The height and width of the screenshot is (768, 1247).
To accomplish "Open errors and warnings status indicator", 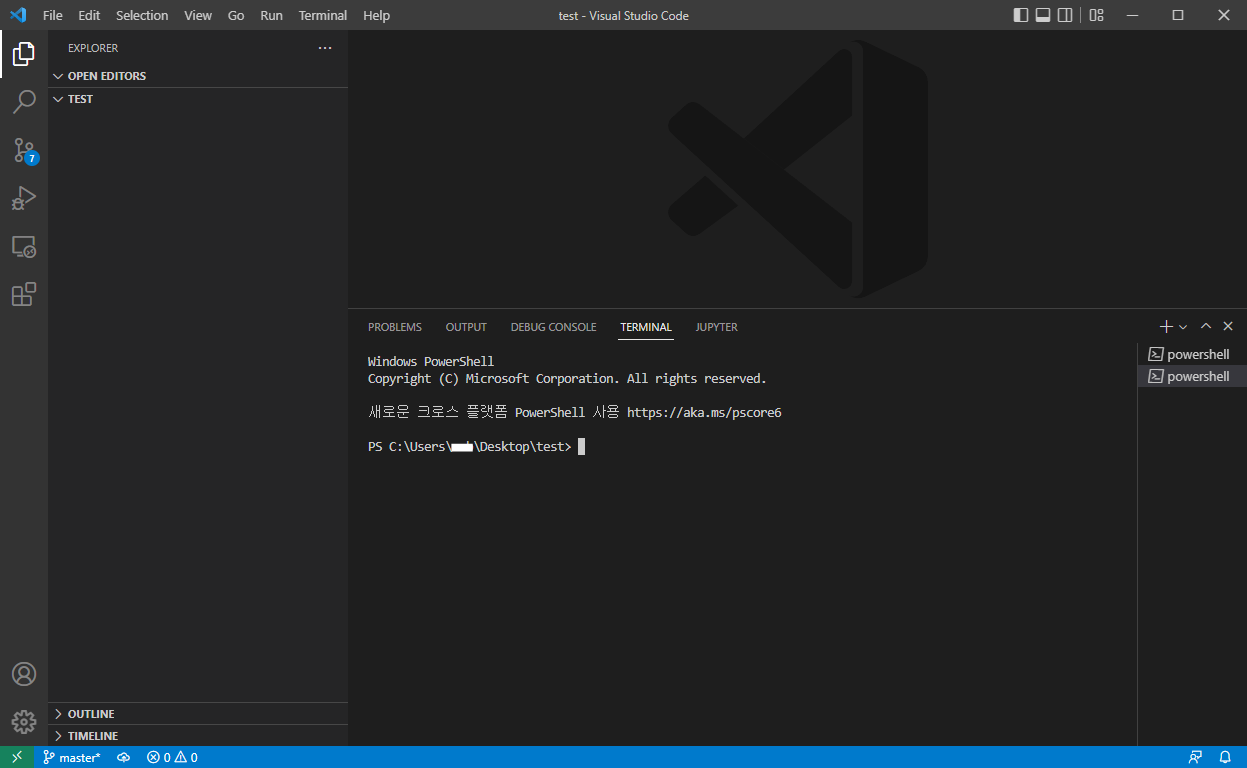I will pyautogui.click(x=172, y=757).
